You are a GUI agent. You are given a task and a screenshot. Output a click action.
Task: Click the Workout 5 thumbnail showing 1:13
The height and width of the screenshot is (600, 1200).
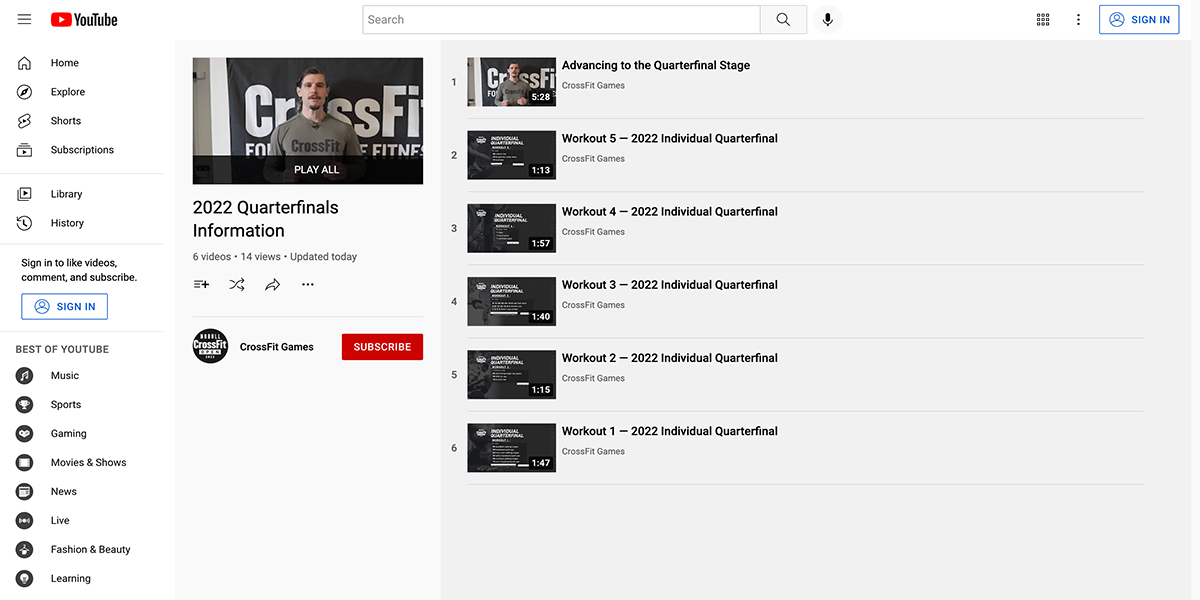511,155
